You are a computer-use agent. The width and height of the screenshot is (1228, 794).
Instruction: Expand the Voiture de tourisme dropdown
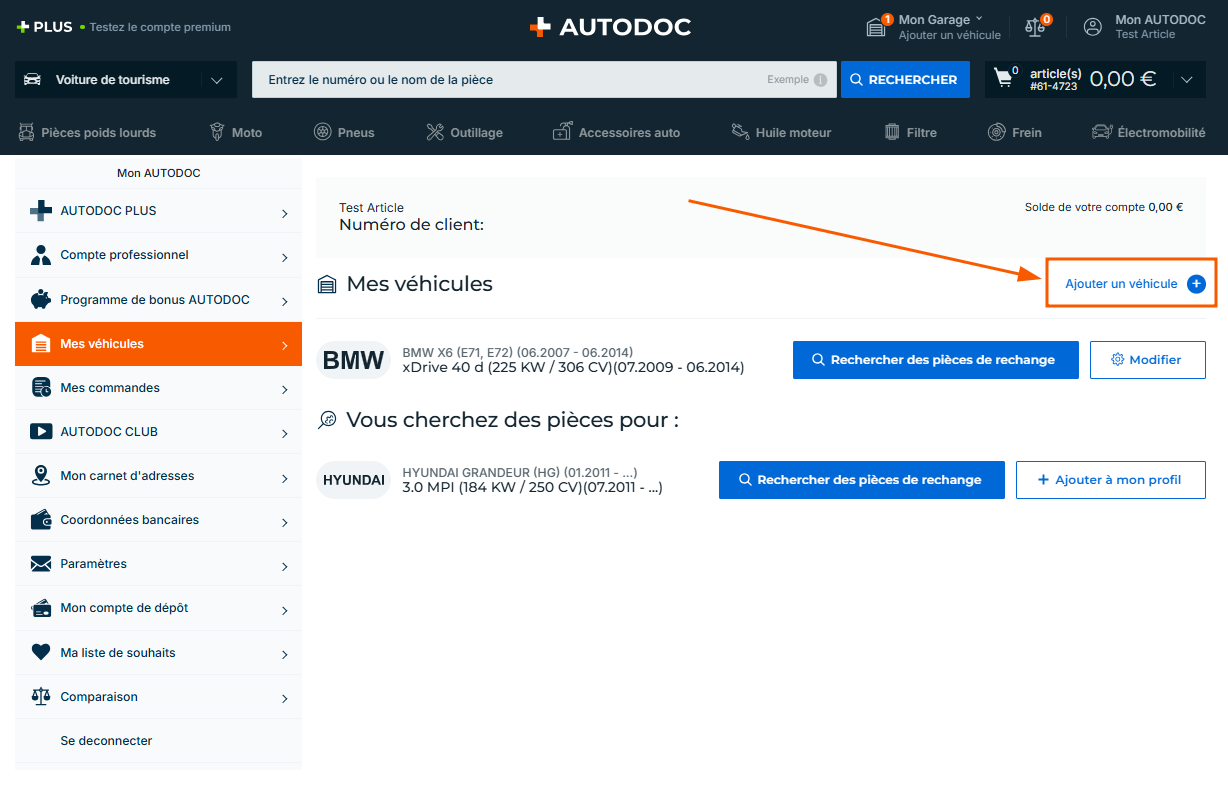217,80
